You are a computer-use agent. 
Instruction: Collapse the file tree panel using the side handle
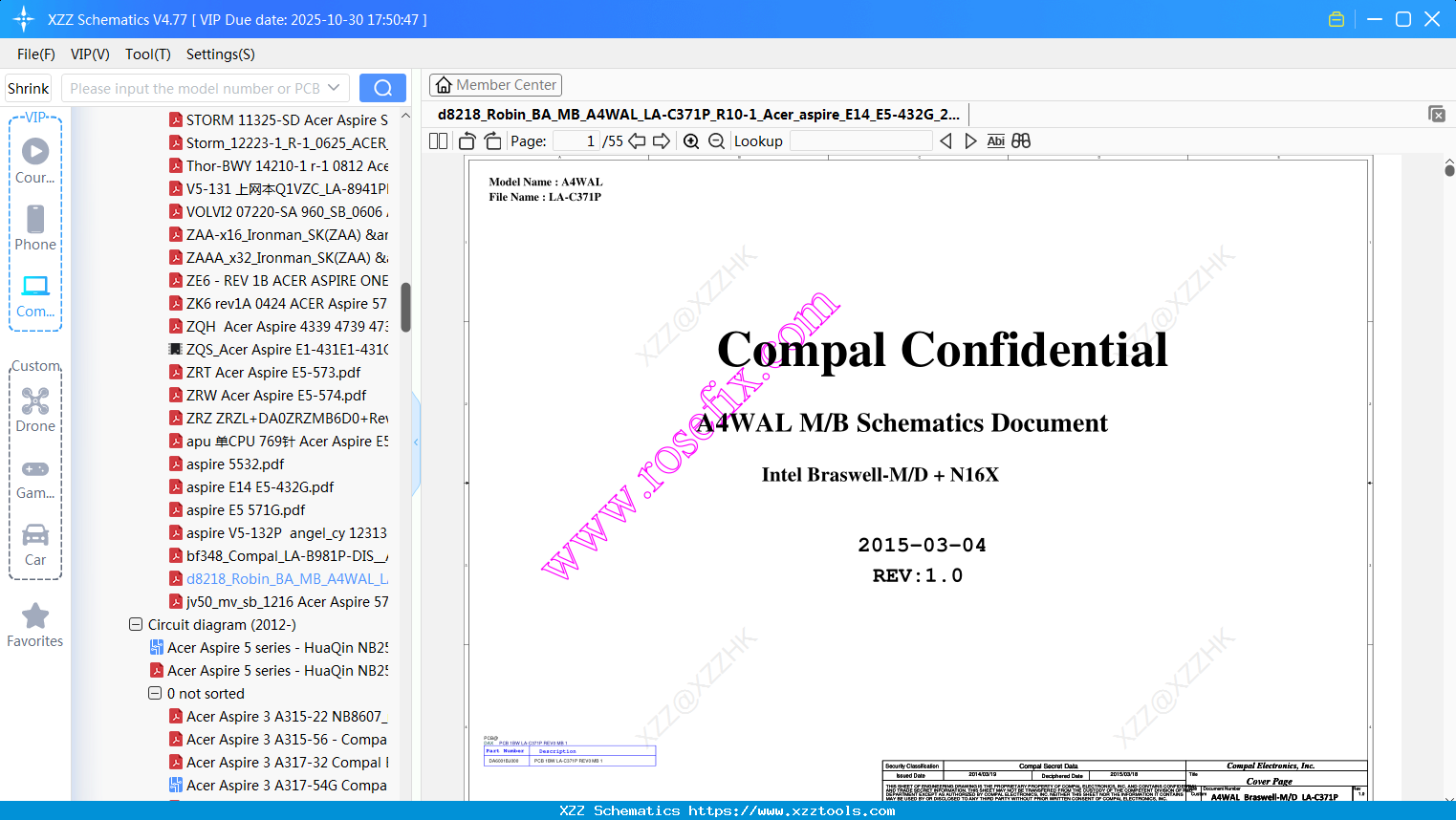[416, 442]
